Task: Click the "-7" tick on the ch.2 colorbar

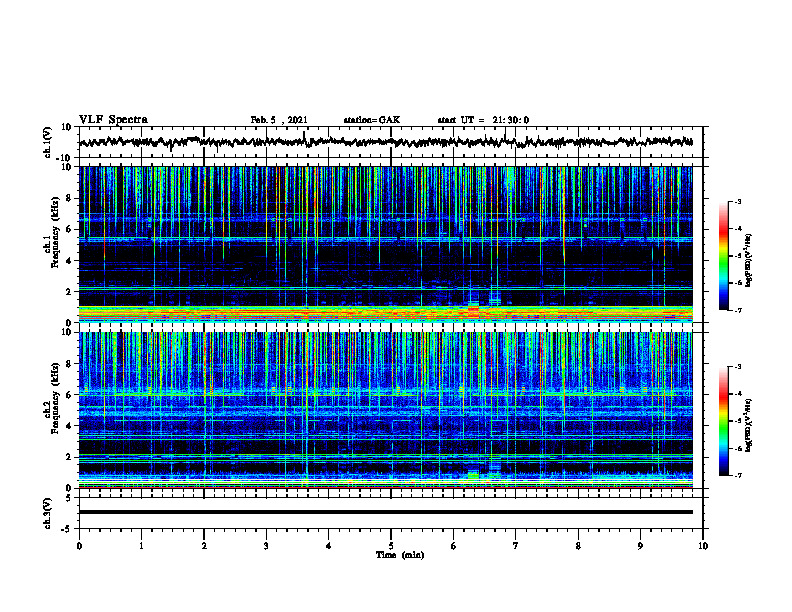Action: tap(738, 475)
